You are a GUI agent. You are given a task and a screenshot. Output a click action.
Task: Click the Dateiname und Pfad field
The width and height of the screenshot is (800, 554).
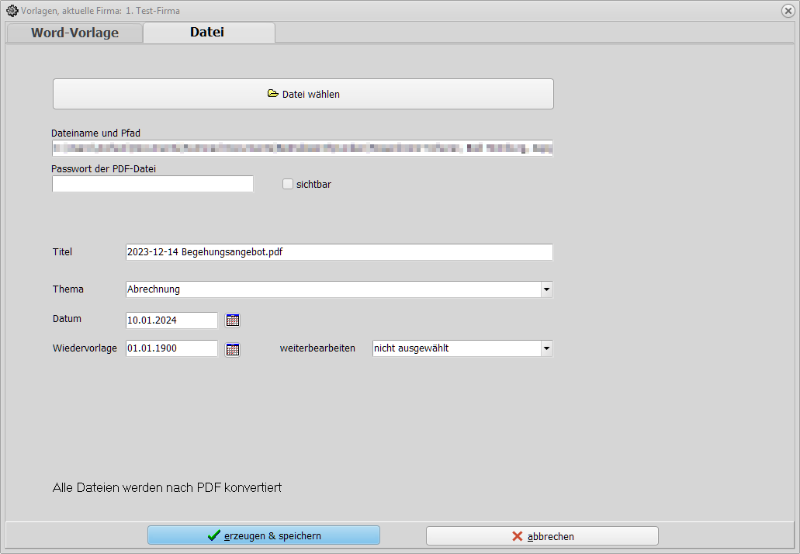(302, 148)
